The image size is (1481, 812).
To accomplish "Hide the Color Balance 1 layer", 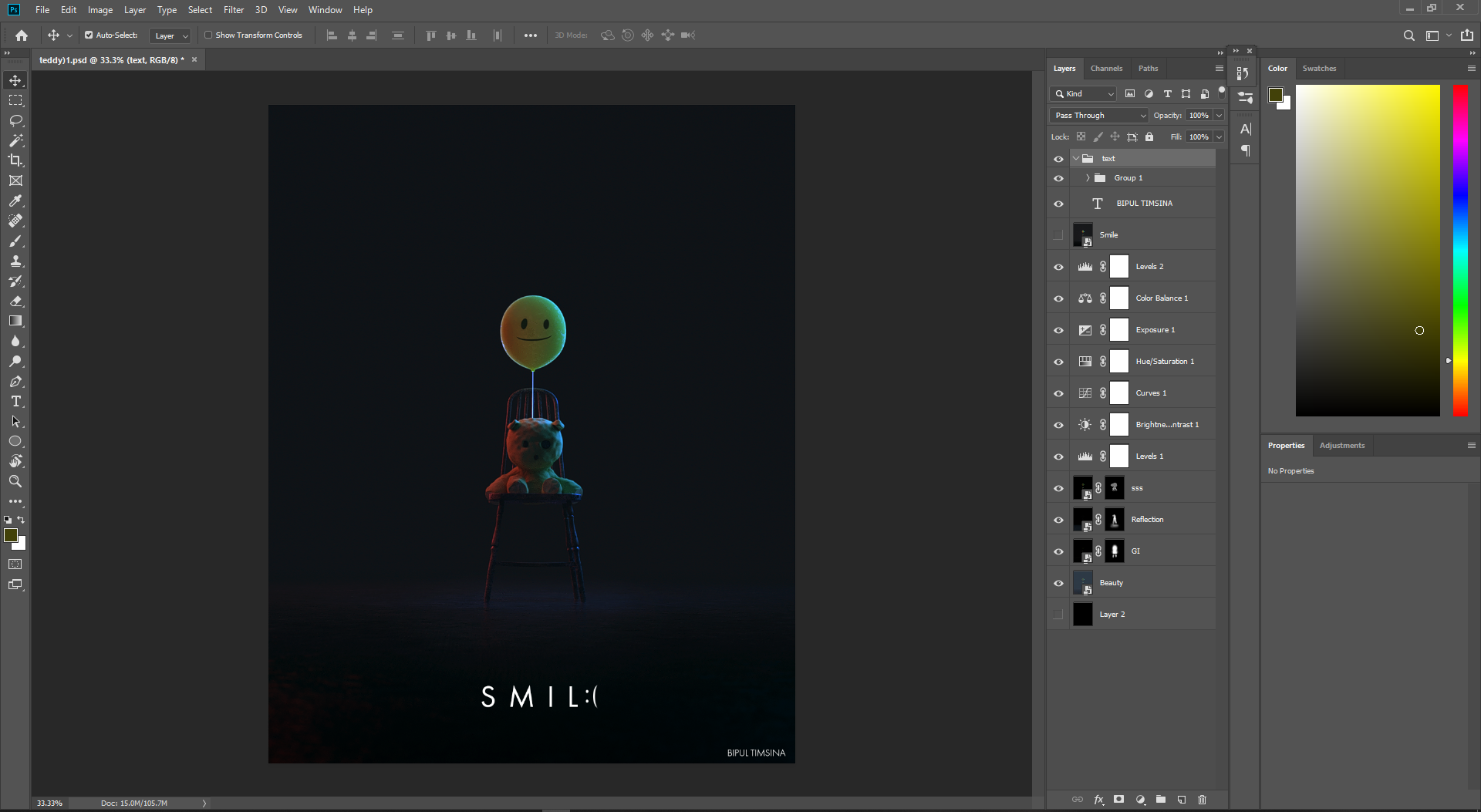I will [1058, 298].
